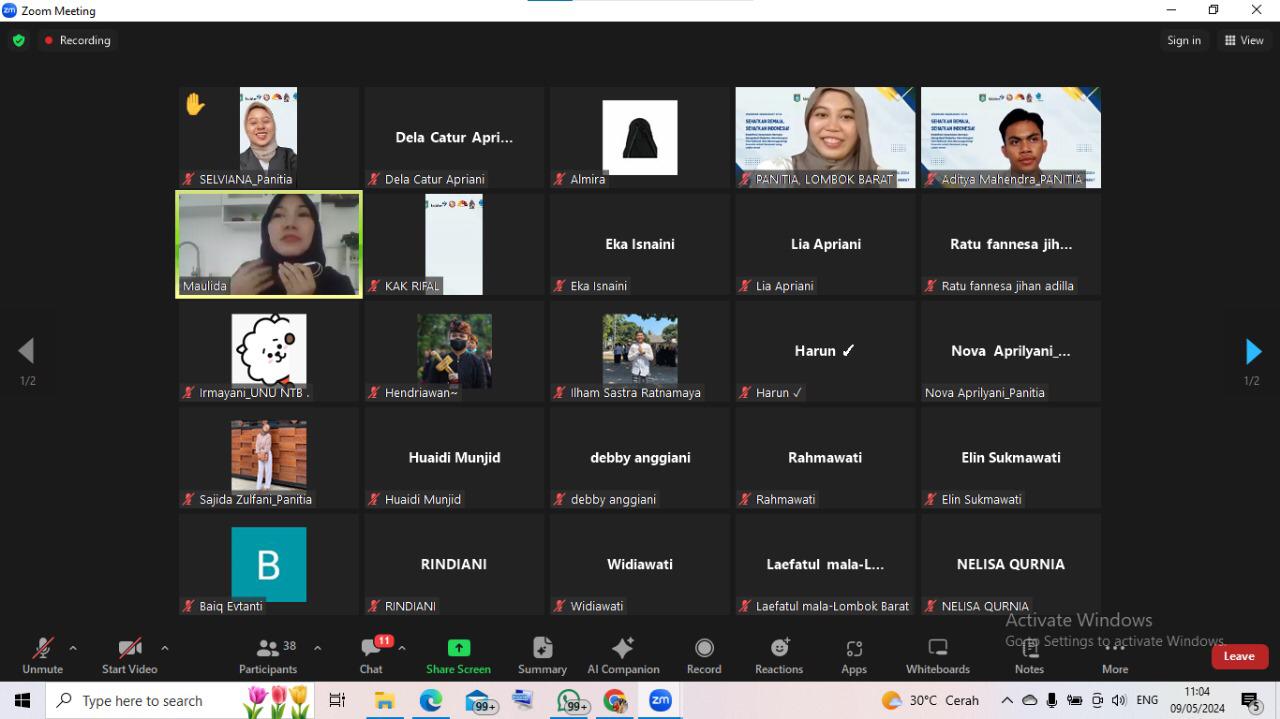The height and width of the screenshot is (719, 1280).
Task: Click the name label 'Elin Sukmawati'
Action: click(x=981, y=500)
